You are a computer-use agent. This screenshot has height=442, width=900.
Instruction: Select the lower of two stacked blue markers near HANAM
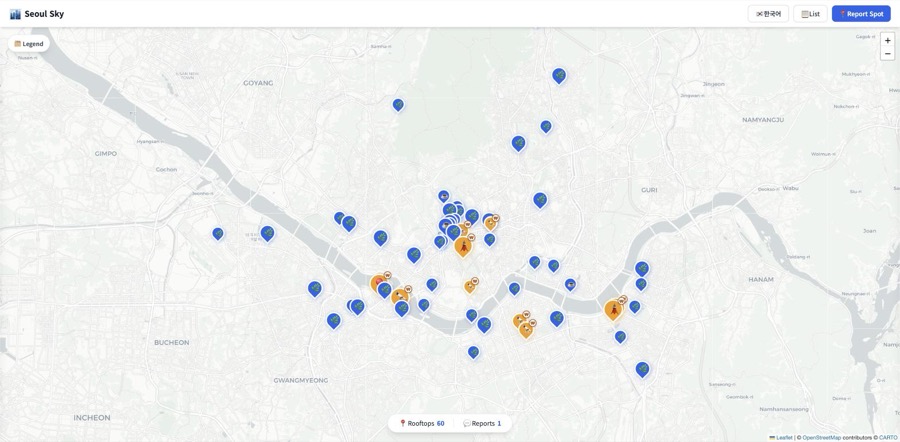[641, 284]
